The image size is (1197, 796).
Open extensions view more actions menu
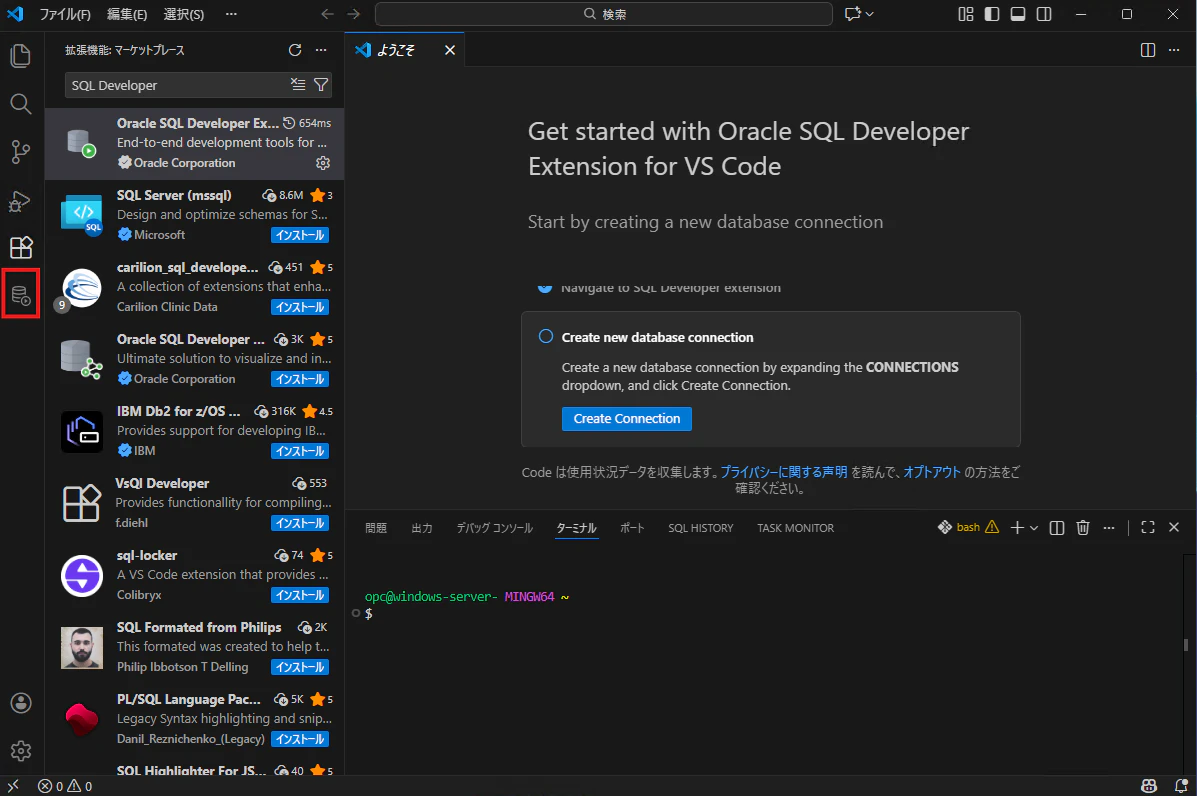(321, 50)
